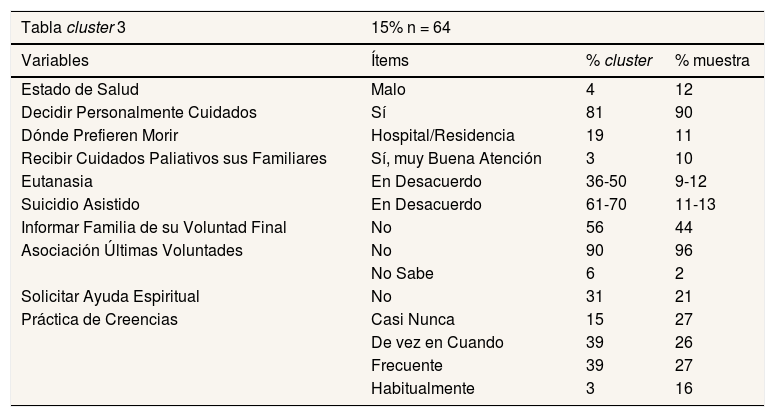Click the 'Eutanasia' variable cell
This screenshot has width=775, height=417.
pos(57,181)
